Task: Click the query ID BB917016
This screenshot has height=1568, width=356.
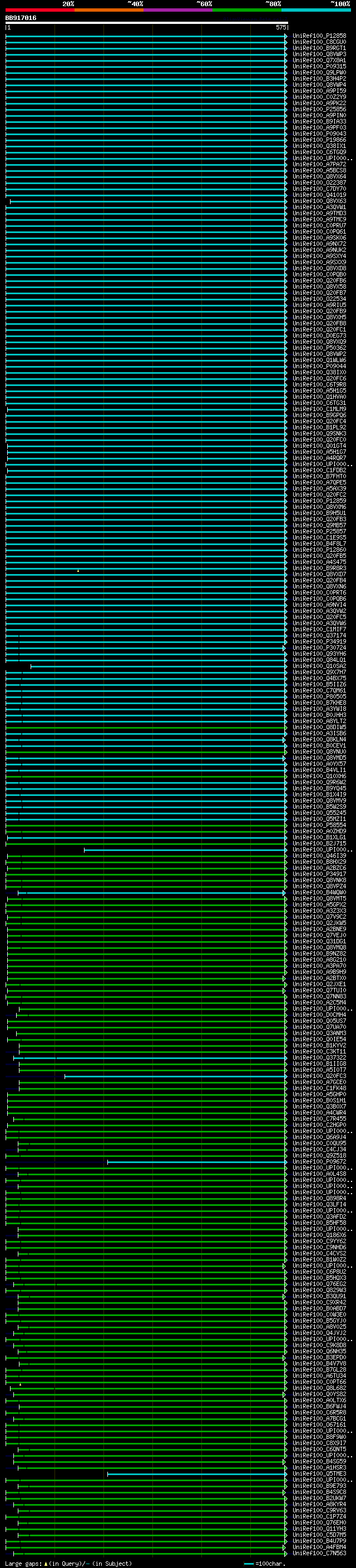Action: (21, 18)
